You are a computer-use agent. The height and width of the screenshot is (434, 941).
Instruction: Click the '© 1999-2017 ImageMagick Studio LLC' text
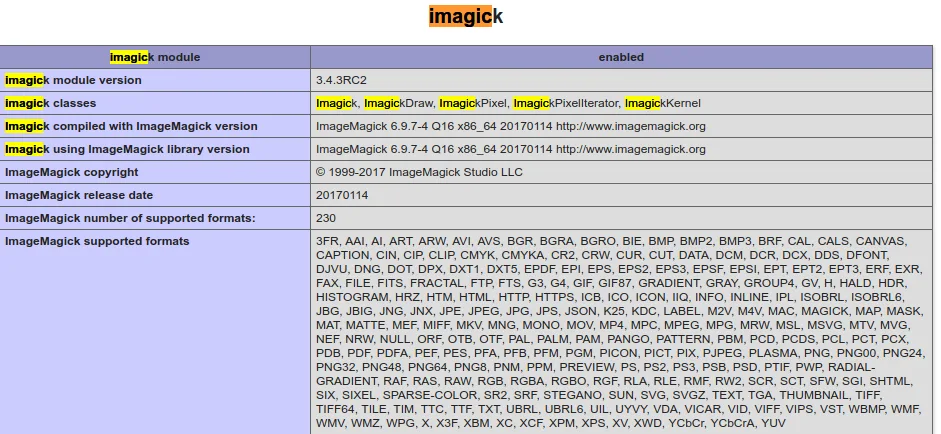419,172
